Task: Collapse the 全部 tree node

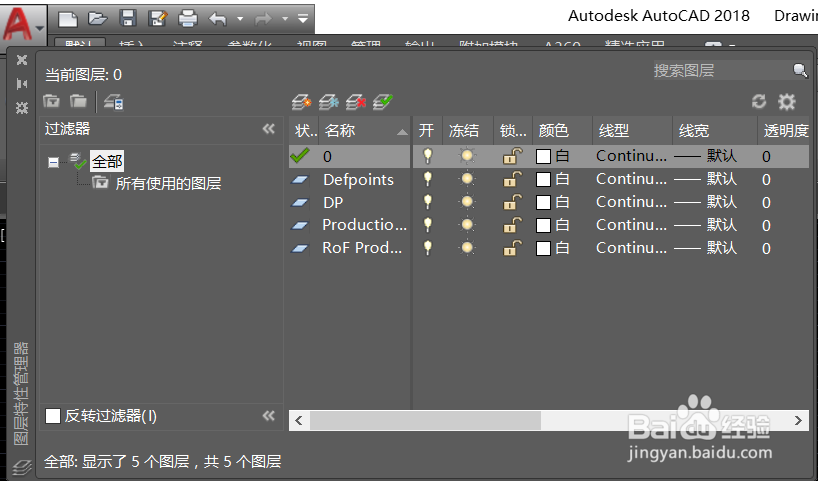Action: click(53, 163)
